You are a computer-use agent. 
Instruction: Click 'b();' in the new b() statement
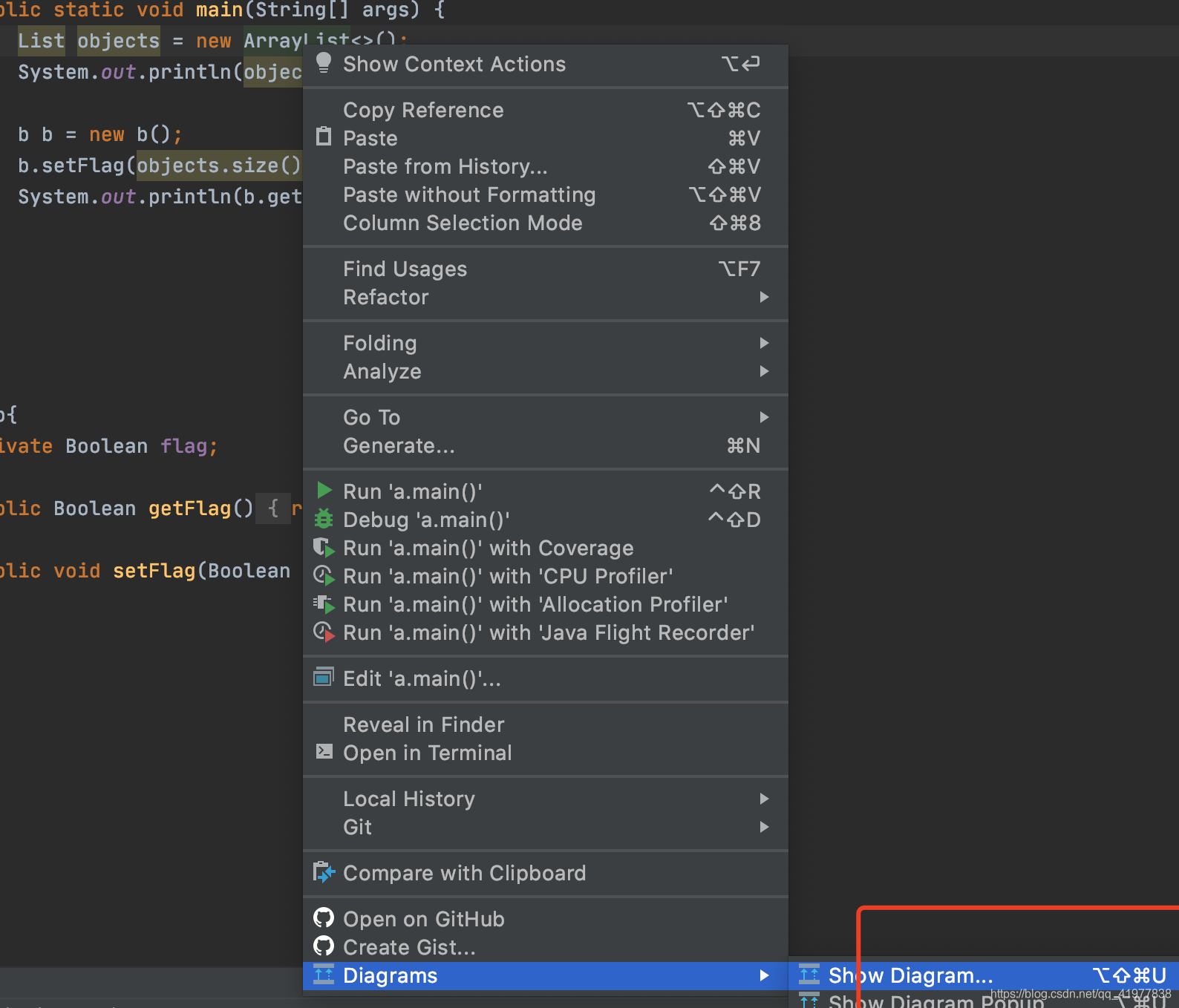[160, 134]
